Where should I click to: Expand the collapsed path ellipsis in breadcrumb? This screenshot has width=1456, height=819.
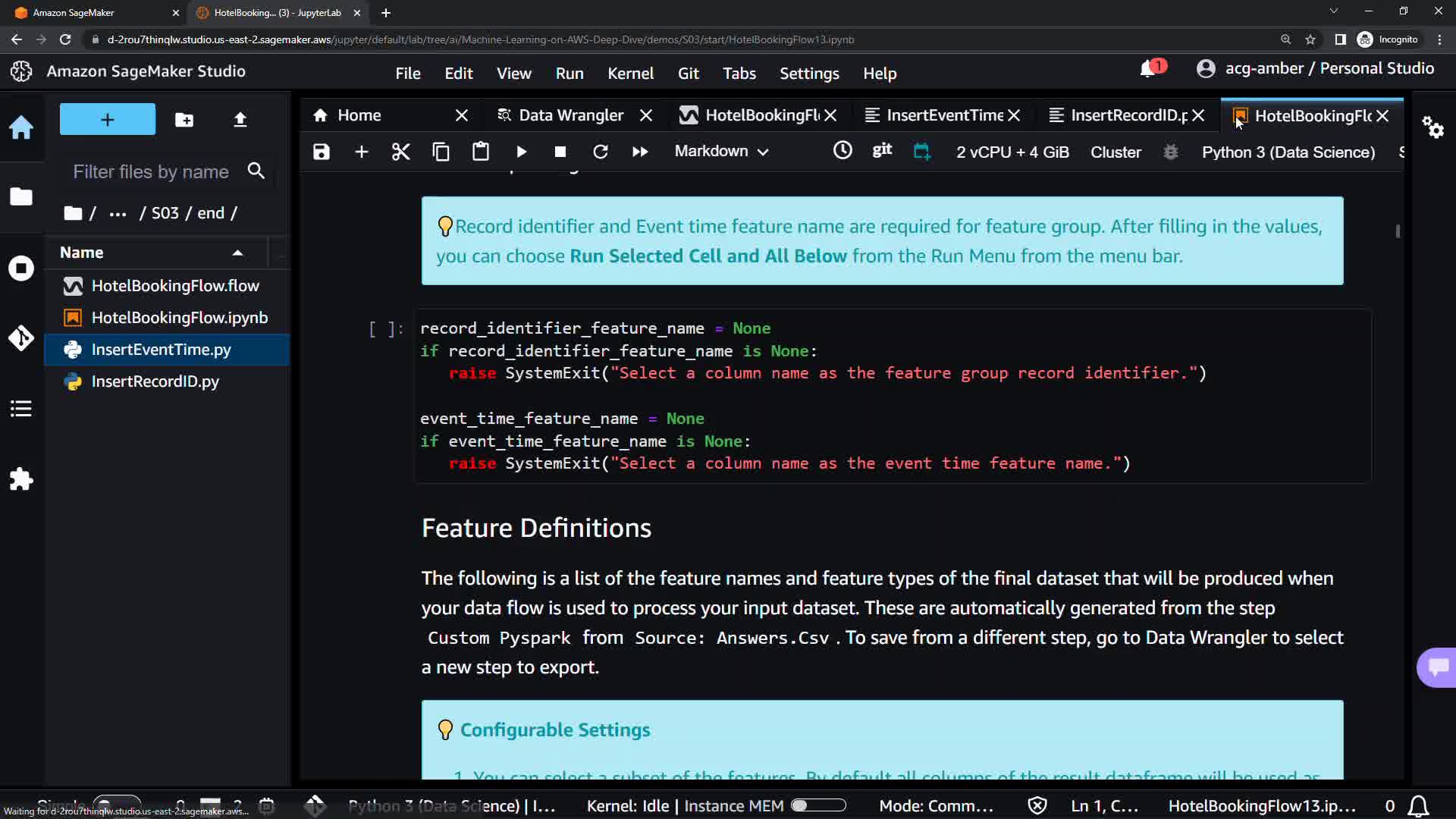pos(118,214)
